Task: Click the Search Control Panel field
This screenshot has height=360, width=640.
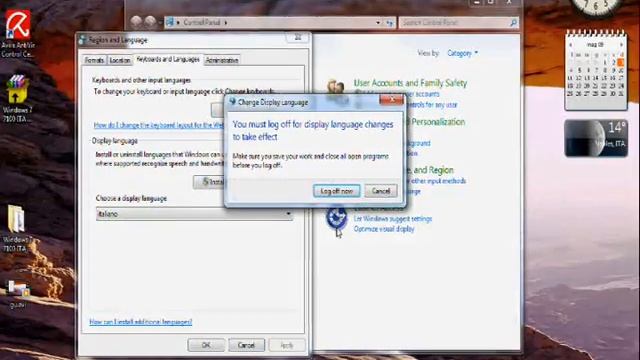Action: pyautogui.click(x=454, y=22)
